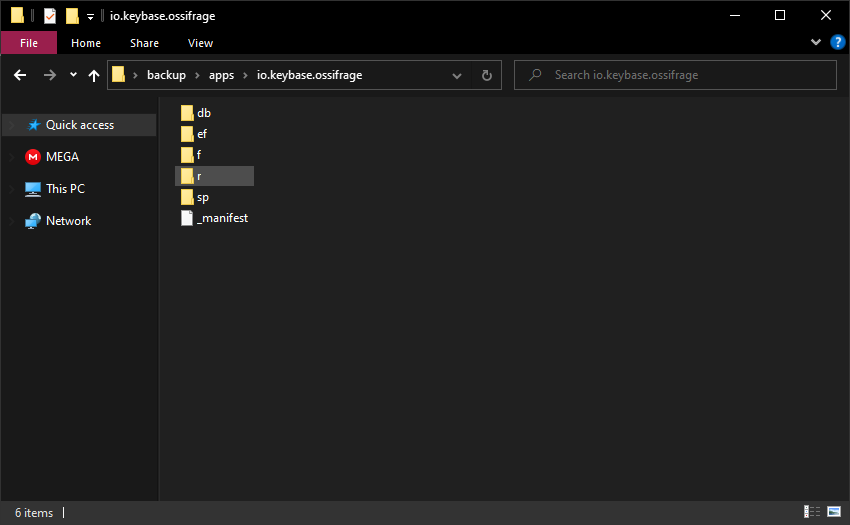
Task: Select the _manifest file
Action: point(222,218)
